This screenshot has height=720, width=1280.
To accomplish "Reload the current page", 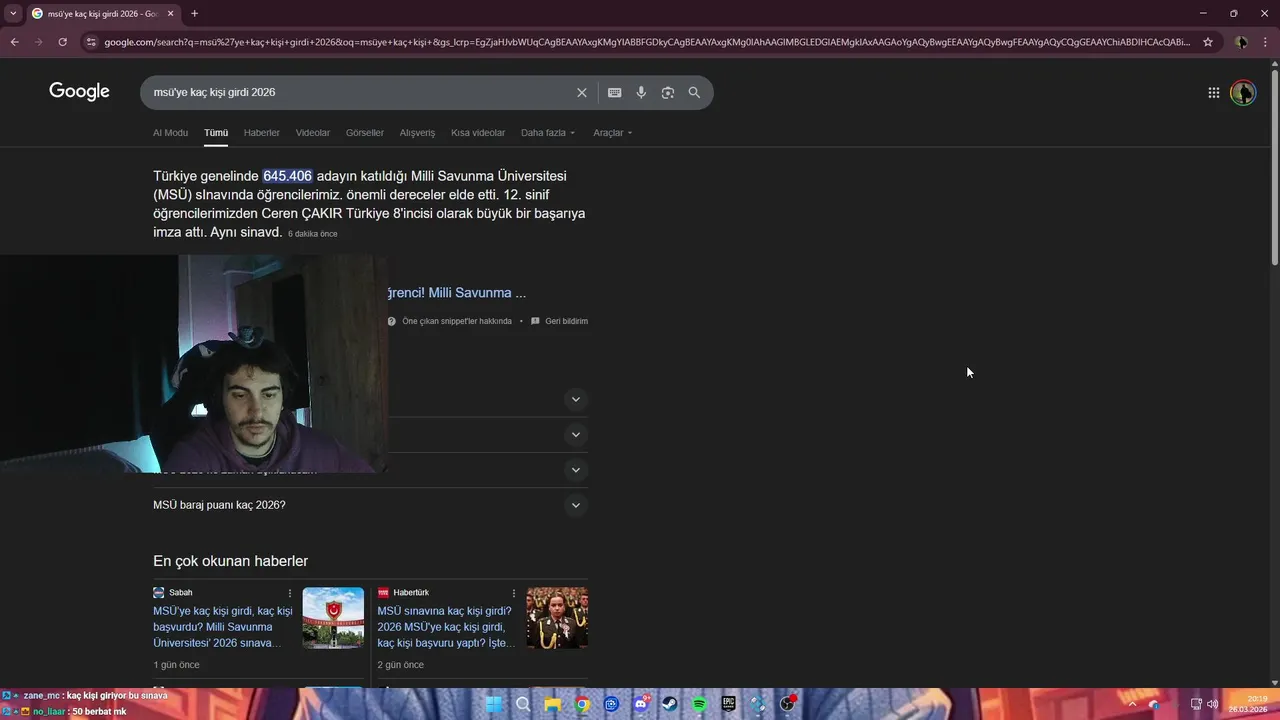I will pos(62,42).
